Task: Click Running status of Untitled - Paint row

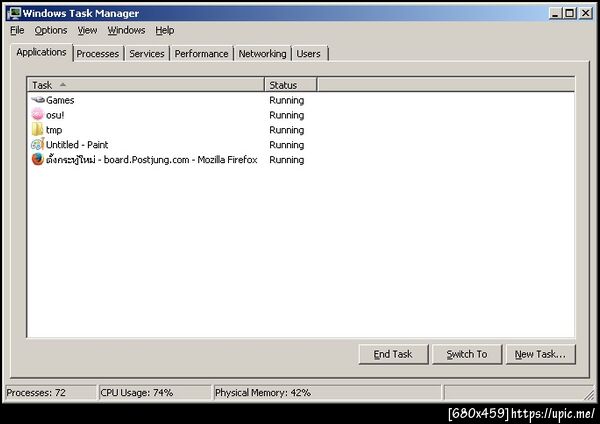Action: 287,145
